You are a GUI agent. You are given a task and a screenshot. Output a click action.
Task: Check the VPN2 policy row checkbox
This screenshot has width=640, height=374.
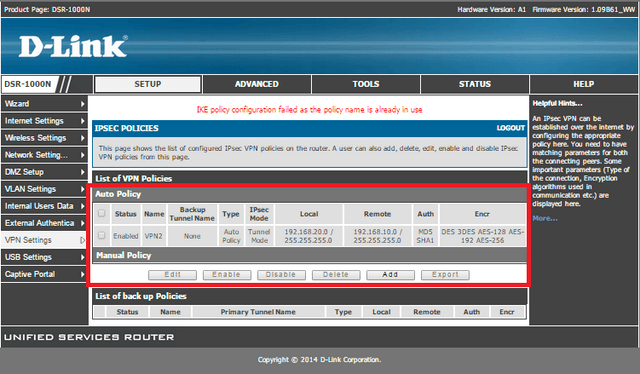(x=102, y=236)
